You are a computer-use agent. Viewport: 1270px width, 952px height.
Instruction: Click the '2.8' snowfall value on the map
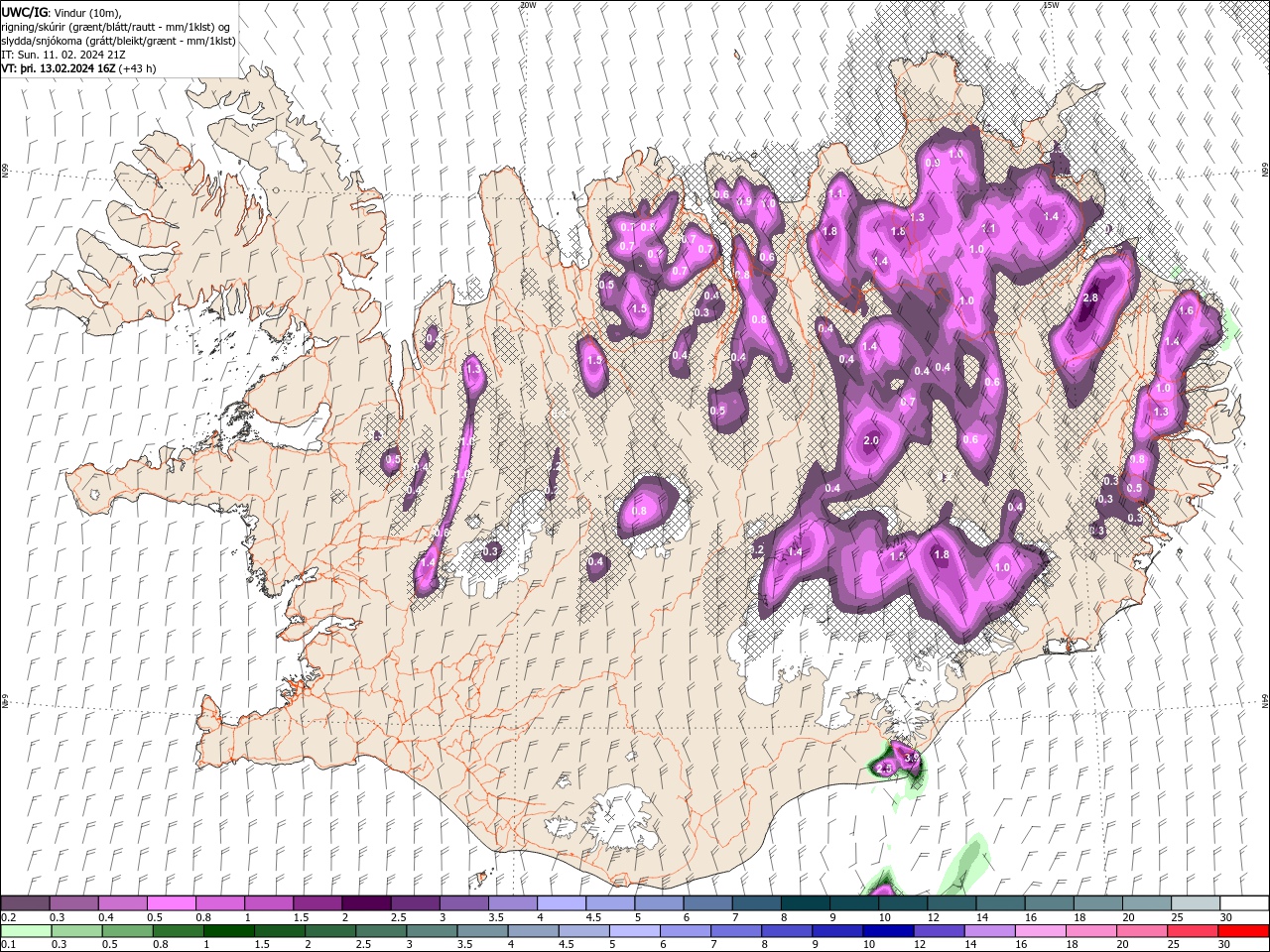click(x=1090, y=298)
